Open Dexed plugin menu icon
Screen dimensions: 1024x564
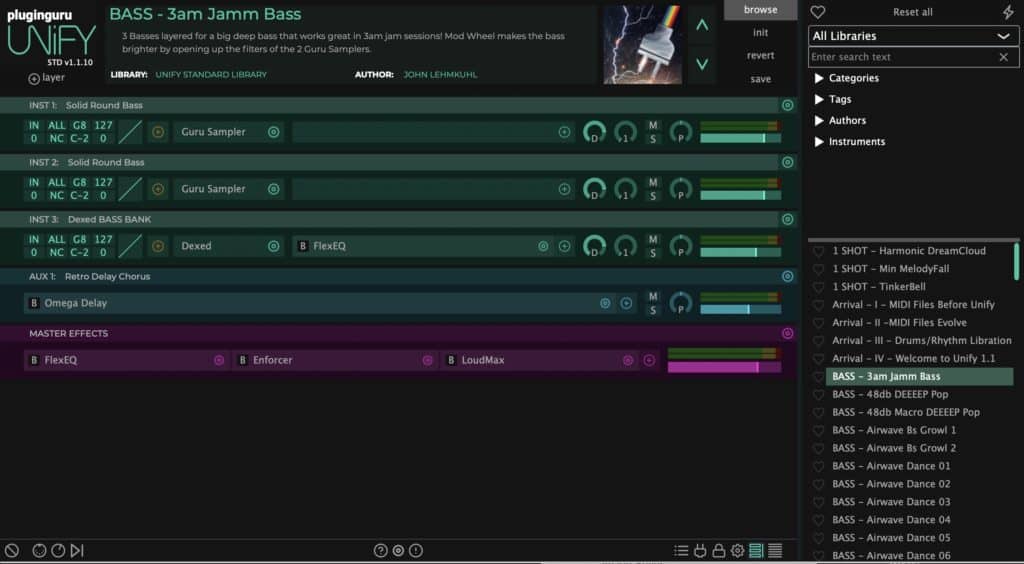pyautogui.click(x=274, y=246)
